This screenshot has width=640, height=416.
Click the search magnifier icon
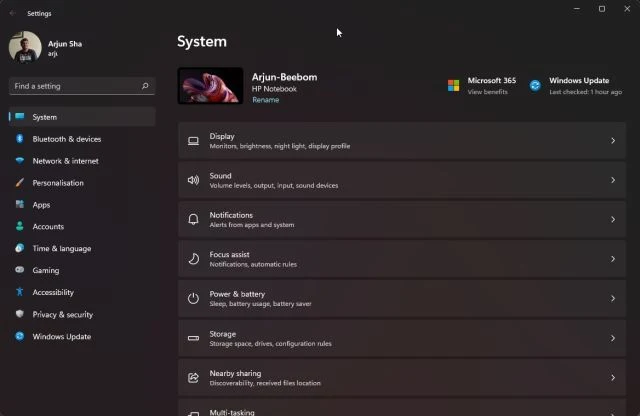tap(145, 86)
